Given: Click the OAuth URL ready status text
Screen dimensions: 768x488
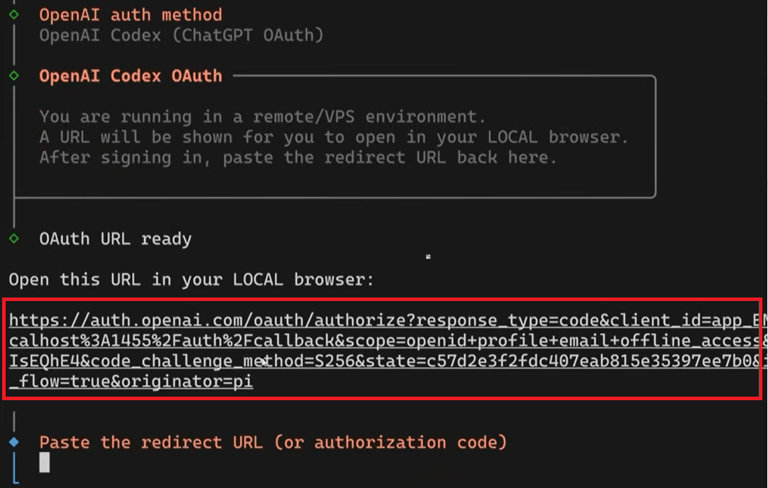Looking at the screenshot, I should [x=115, y=239].
